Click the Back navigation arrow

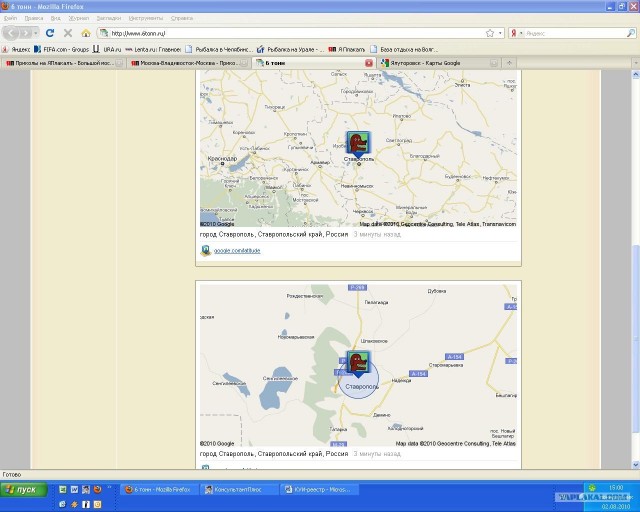pyautogui.click(x=11, y=33)
